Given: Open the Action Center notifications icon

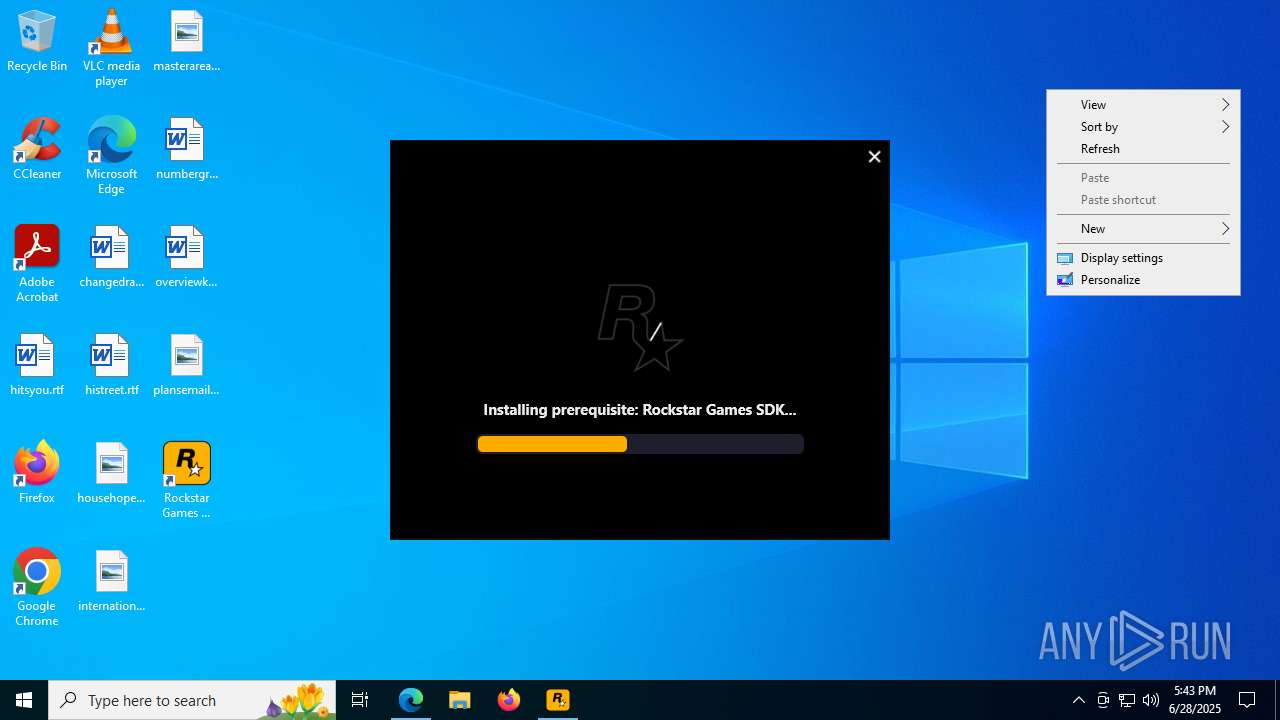Looking at the screenshot, I should [1247, 700].
